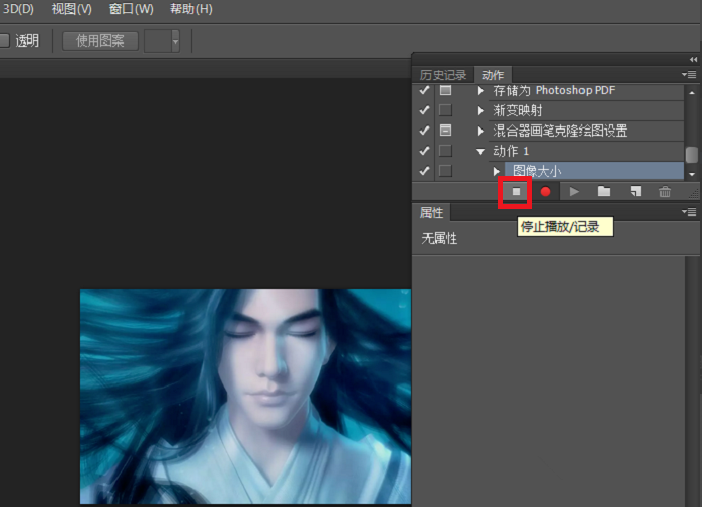Create a new action icon
Viewport: 702px width, 507px height.
tap(636, 192)
